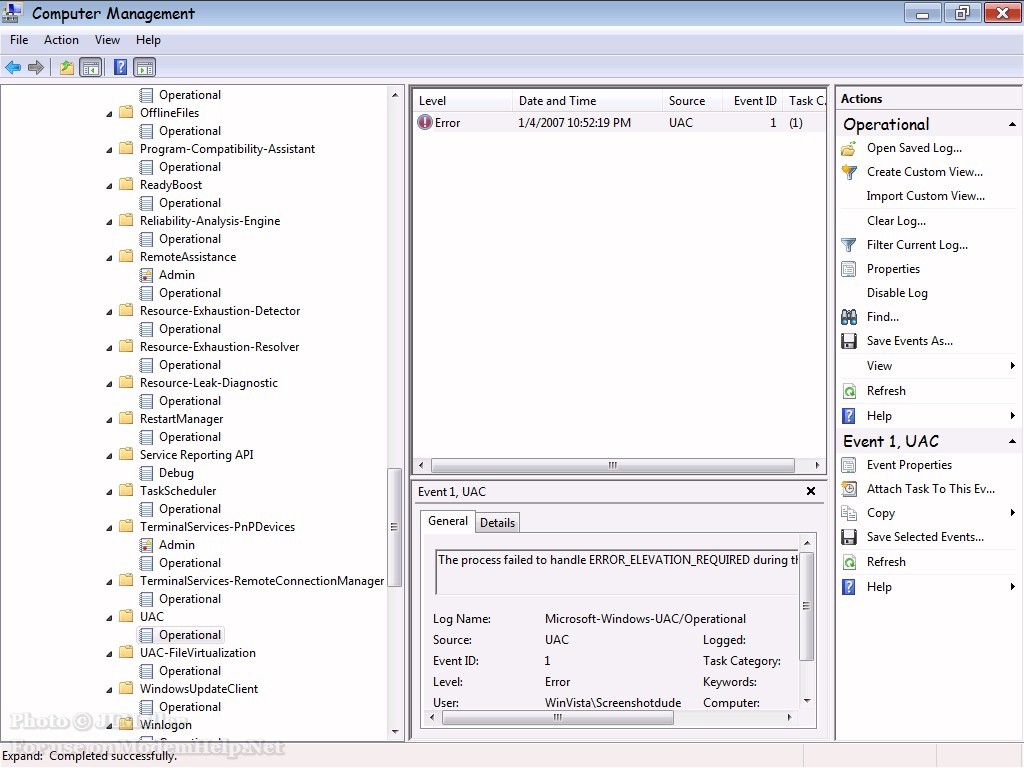Image resolution: width=1024 pixels, height=768 pixels.
Task: Click the Up One Level folder icon
Action: click(67, 67)
